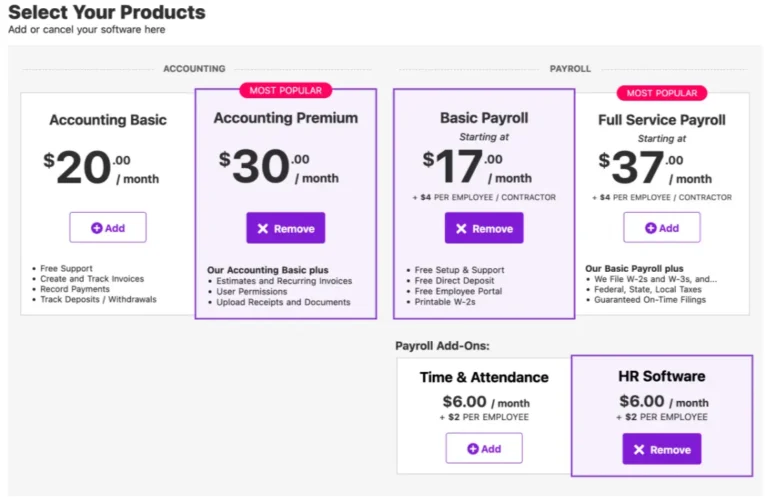
Task: Click the X icon on HR Software Remove
Action: (x=639, y=450)
